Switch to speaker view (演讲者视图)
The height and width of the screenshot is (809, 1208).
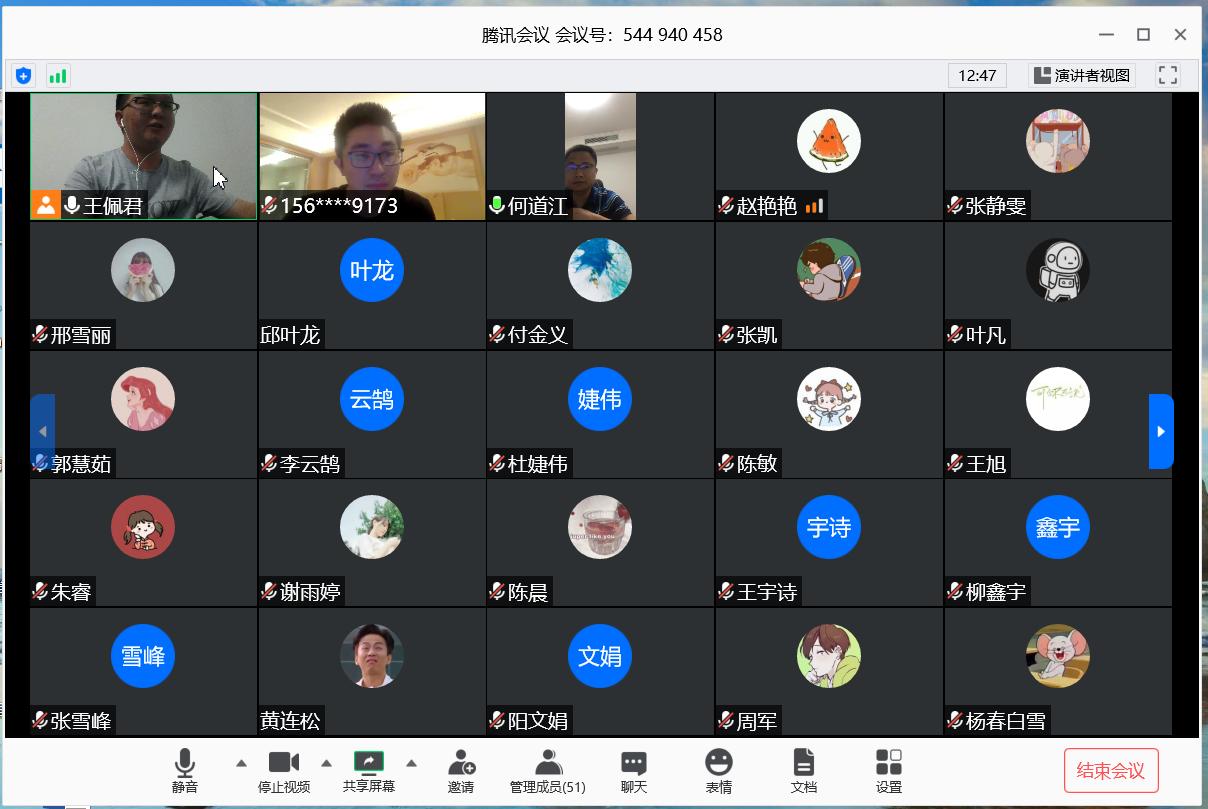click(x=1082, y=75)
